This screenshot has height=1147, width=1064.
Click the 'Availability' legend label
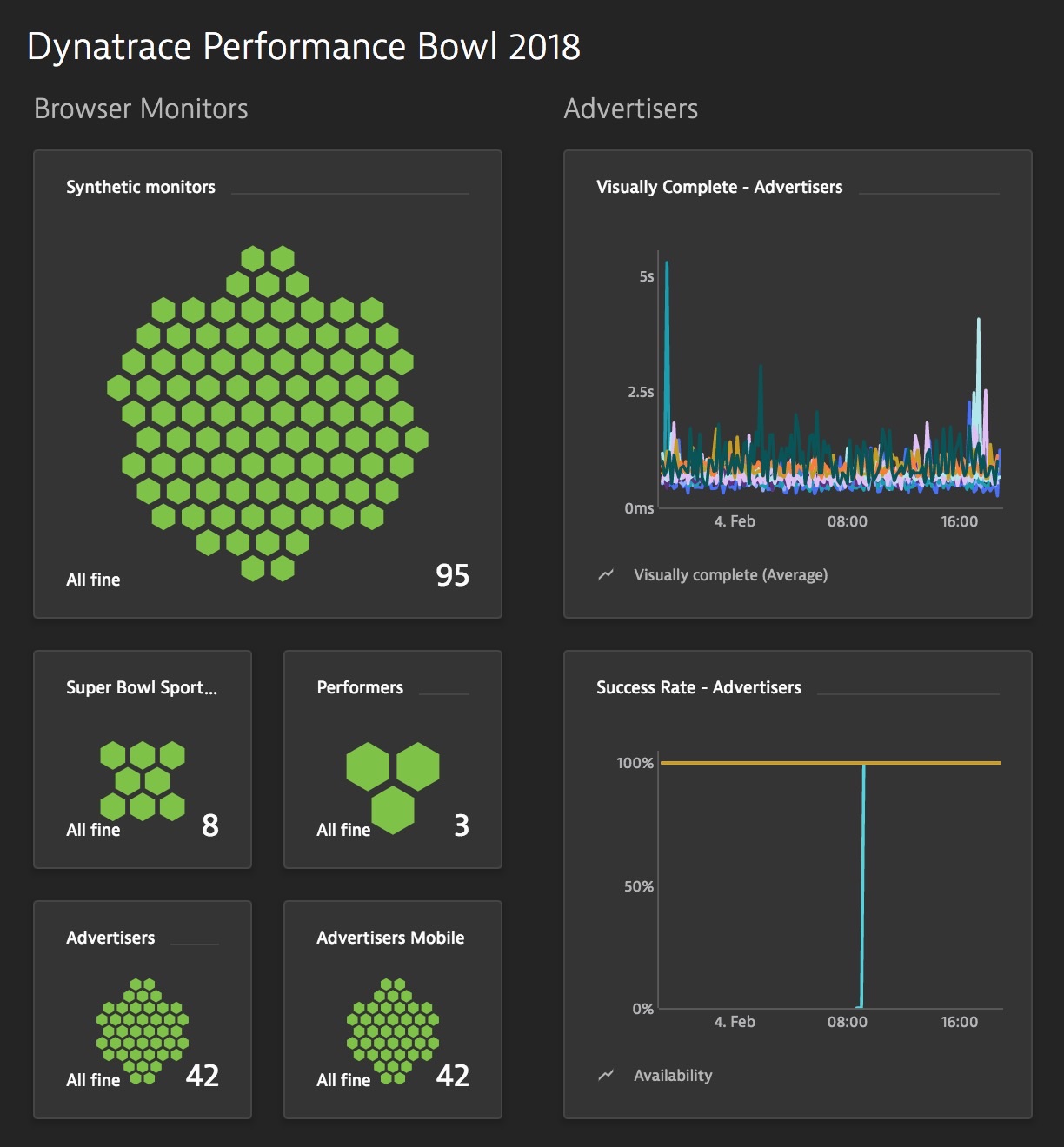point(673,1076)
